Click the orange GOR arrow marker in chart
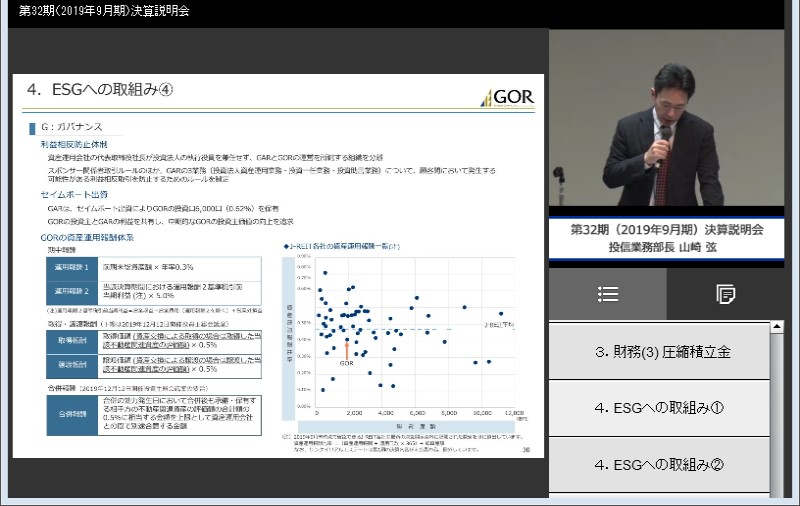The height and width of the screenshot is (506, 800). [x=347, y=350]
